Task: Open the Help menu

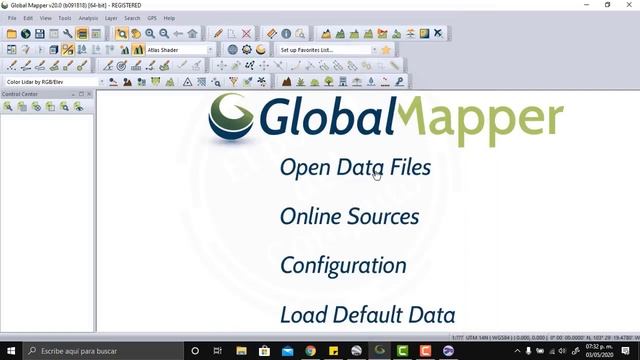Action: (169, 18)
